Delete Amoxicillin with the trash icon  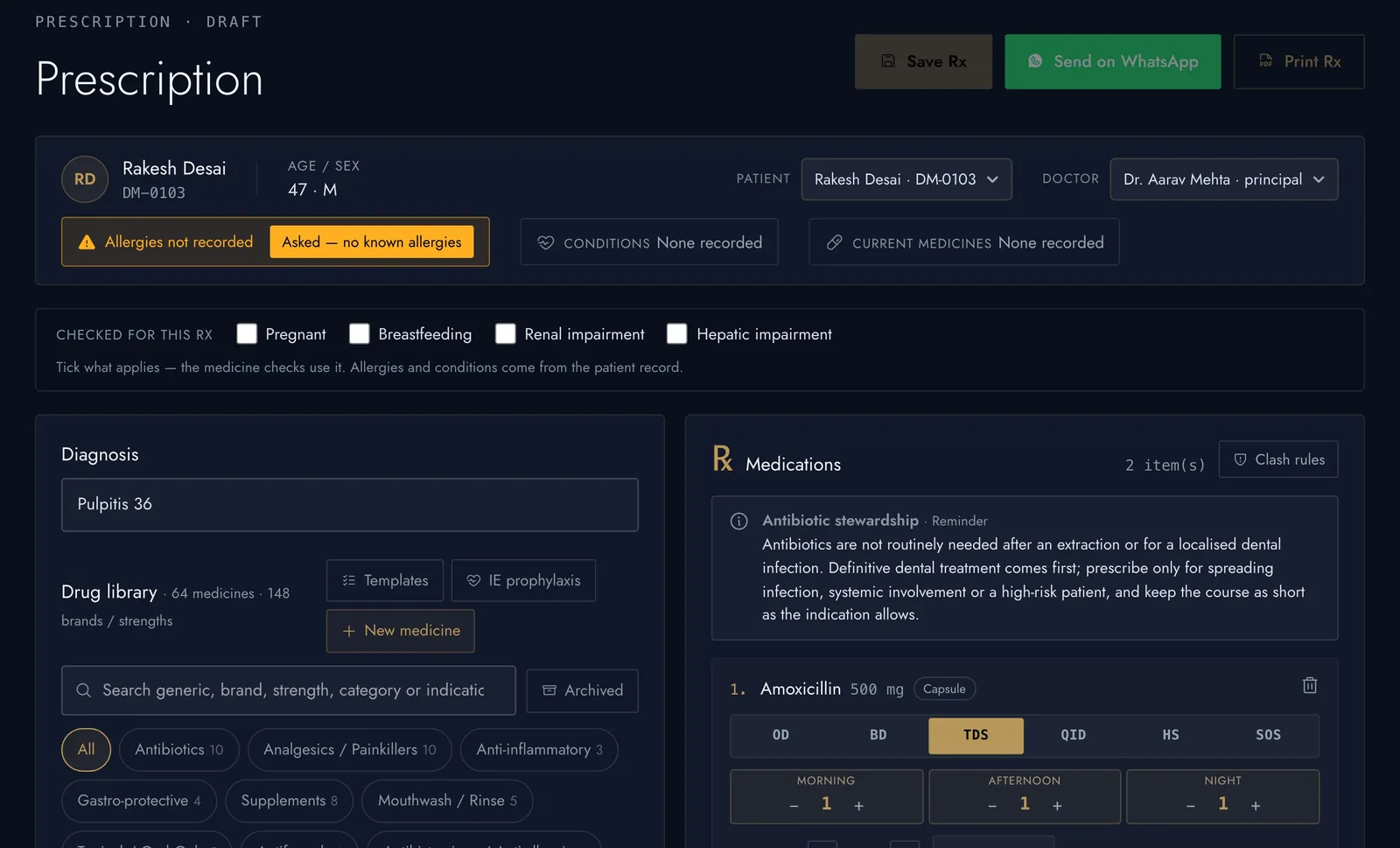pyautogui.click(x=1309, y=685)
